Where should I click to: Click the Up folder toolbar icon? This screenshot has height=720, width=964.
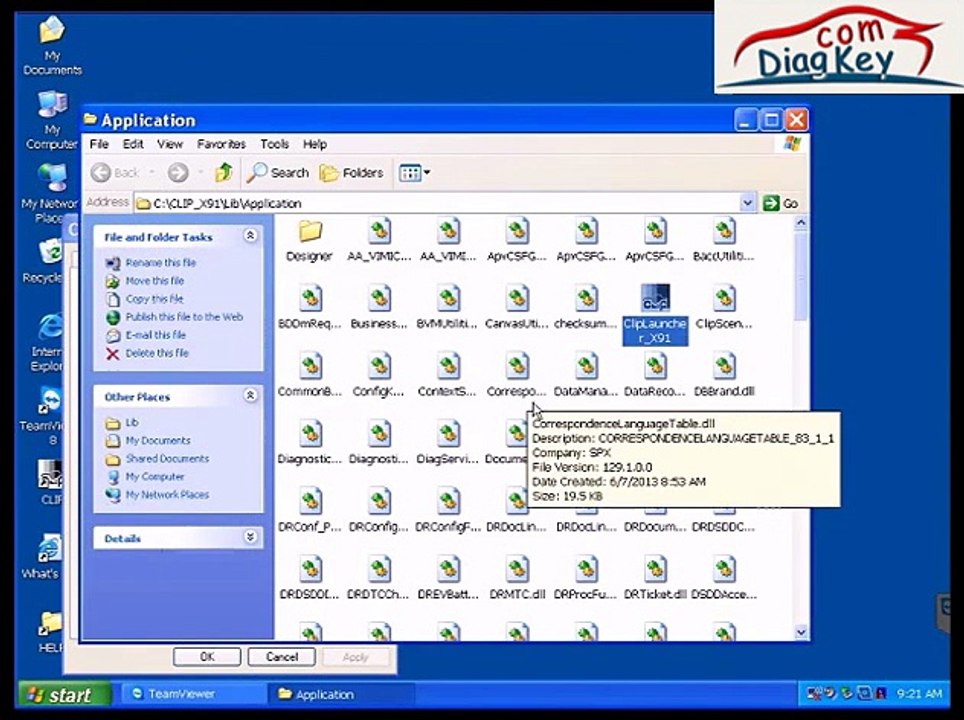point(224,173)
